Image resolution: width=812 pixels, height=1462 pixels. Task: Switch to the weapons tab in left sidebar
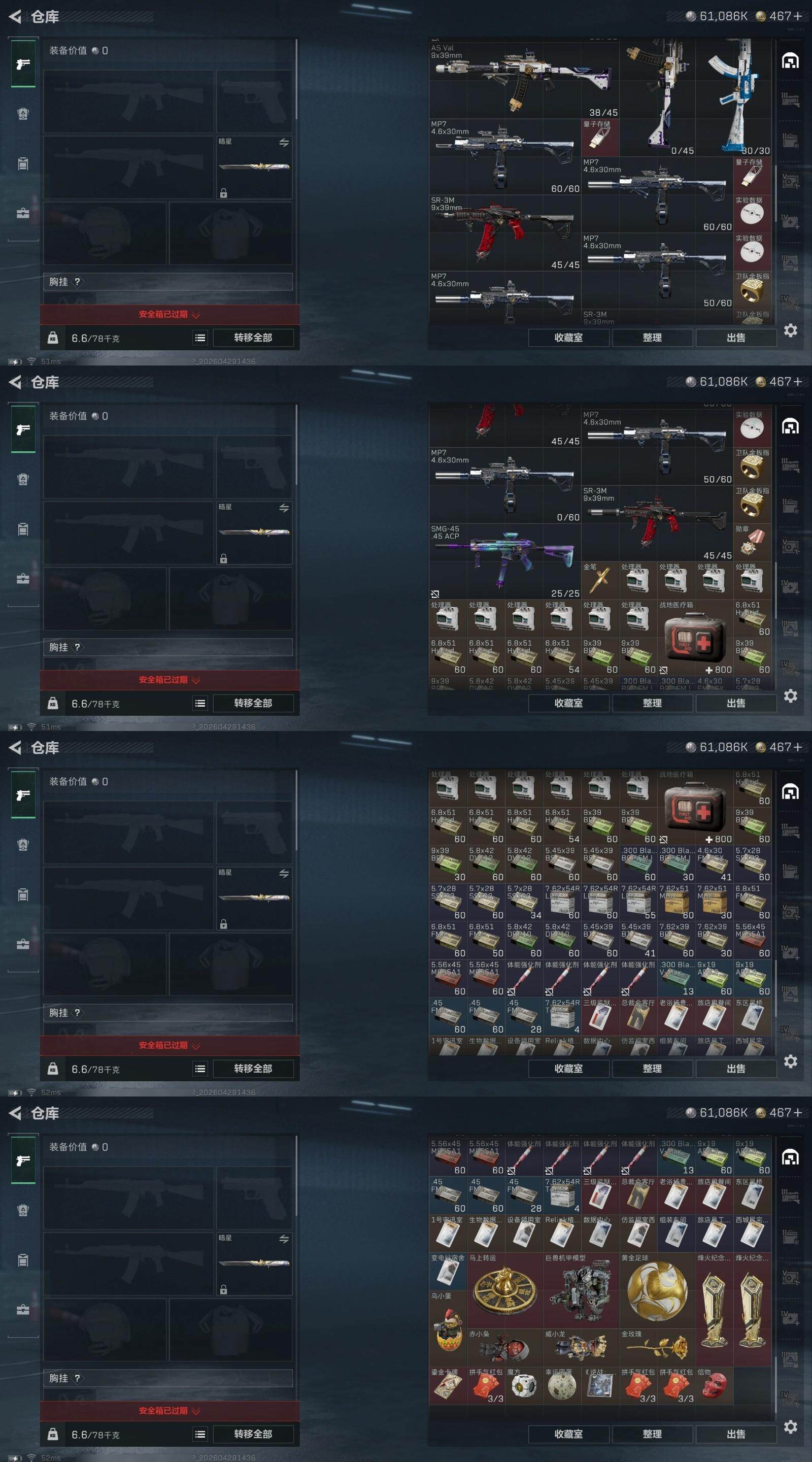(x=23, y=63)
